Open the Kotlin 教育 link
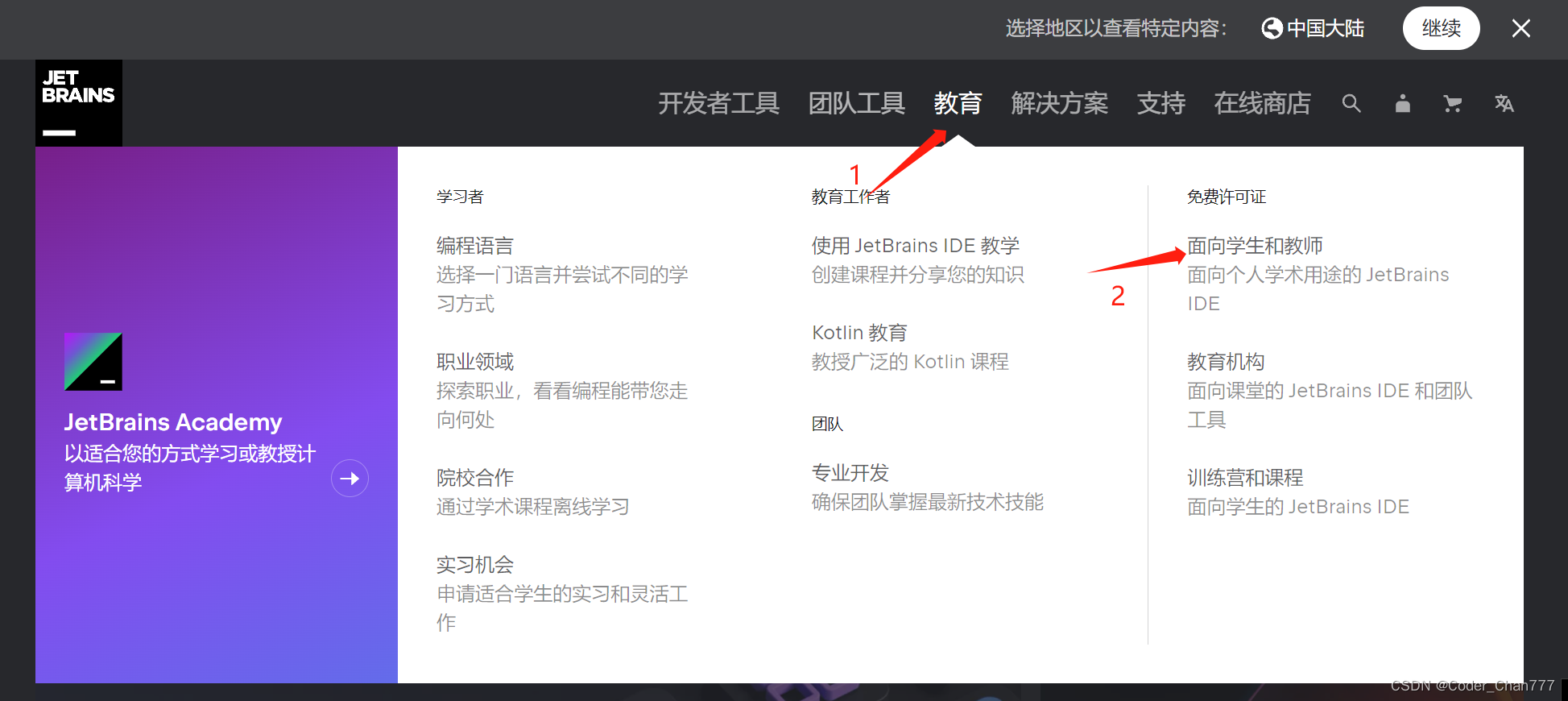1568x701 pixels. [859, 333]
